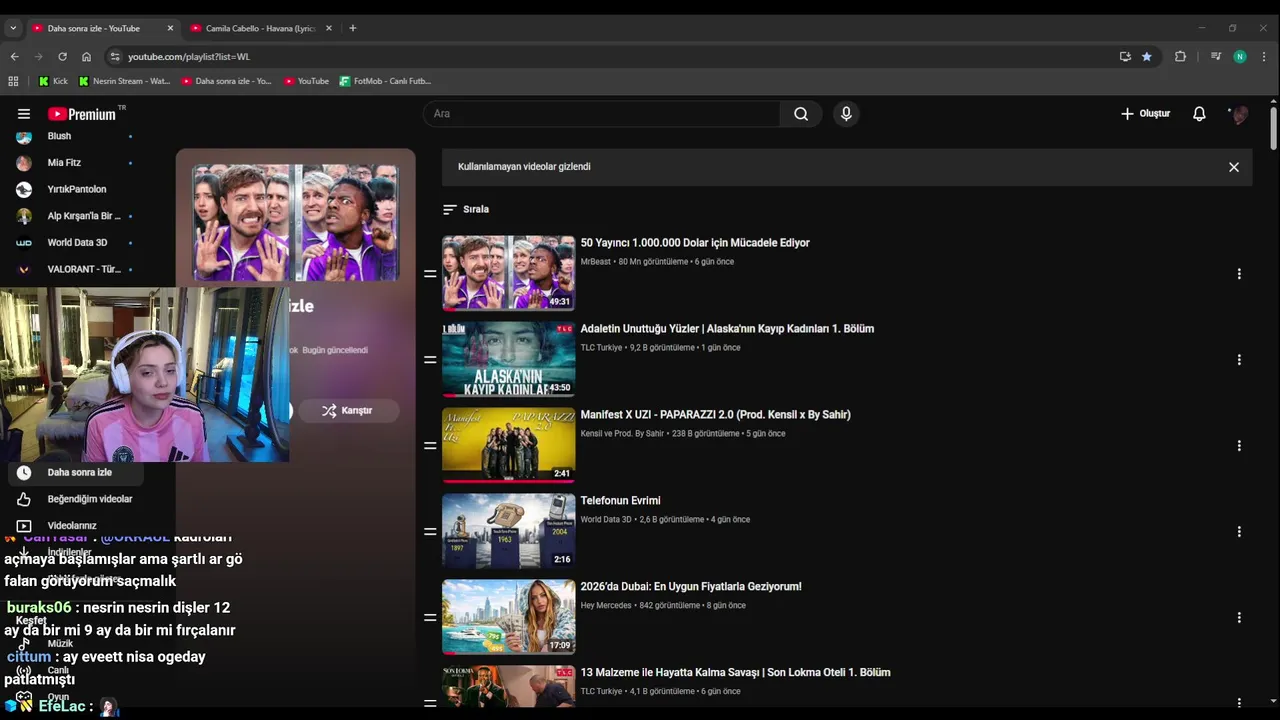Grab reorder handle of '2026'da Dubai' video
Image resolution: width=1280 pixels, height=720 pixels.
click(430, 618)
